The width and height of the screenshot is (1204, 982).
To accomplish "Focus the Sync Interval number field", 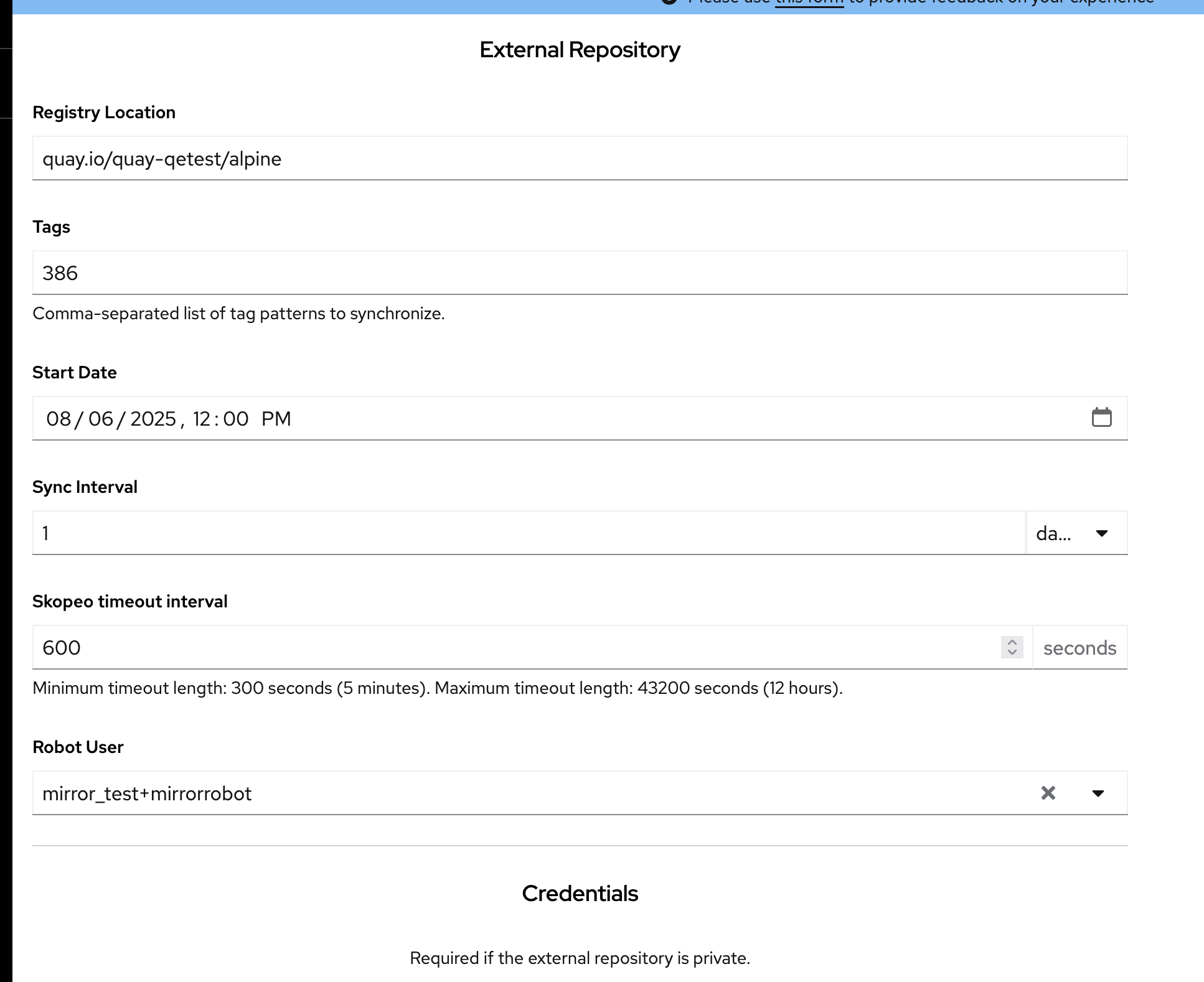I will click(528, 533).
